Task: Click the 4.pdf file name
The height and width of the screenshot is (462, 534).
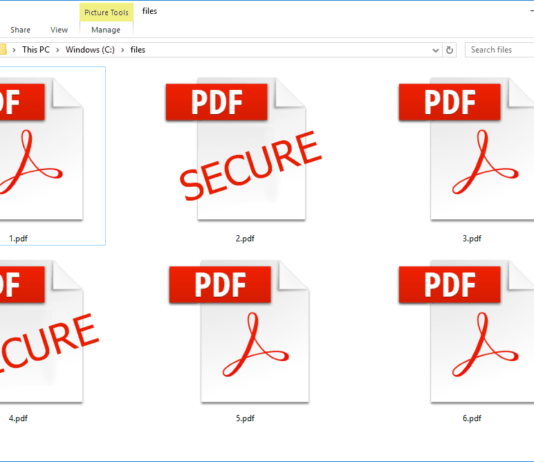Action: pos(18,418)
